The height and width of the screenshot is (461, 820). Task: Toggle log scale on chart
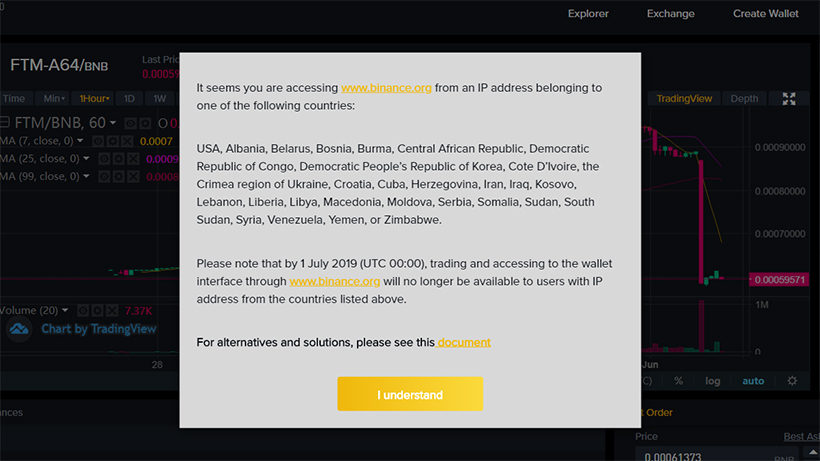coord(712,381)
